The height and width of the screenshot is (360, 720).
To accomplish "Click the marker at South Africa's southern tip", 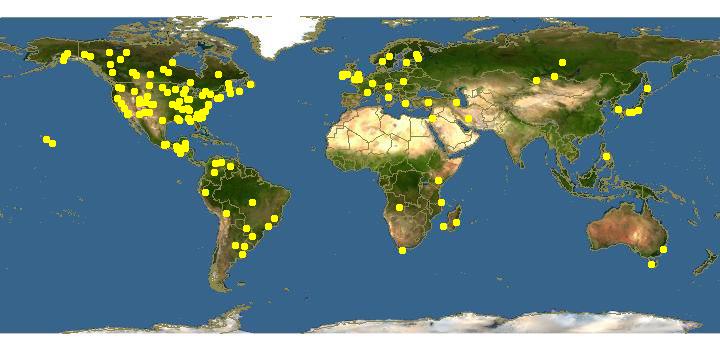I will tap(402, 250).
